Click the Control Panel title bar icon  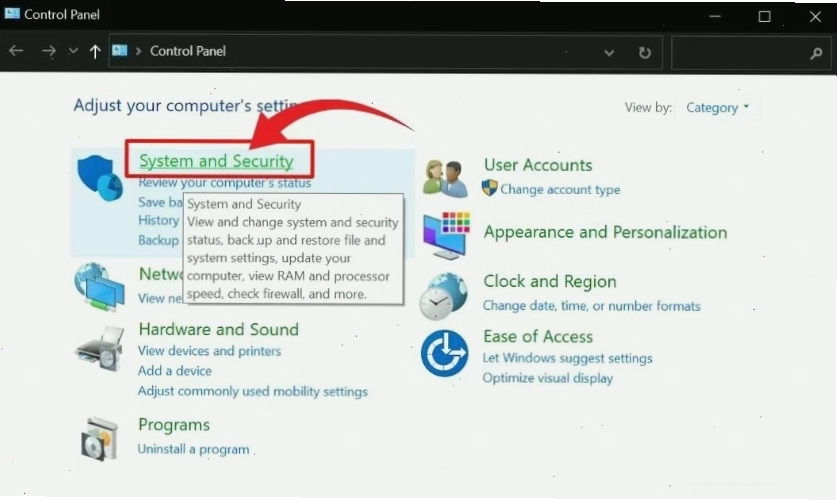pyautogui.click(x=12, y=13)
